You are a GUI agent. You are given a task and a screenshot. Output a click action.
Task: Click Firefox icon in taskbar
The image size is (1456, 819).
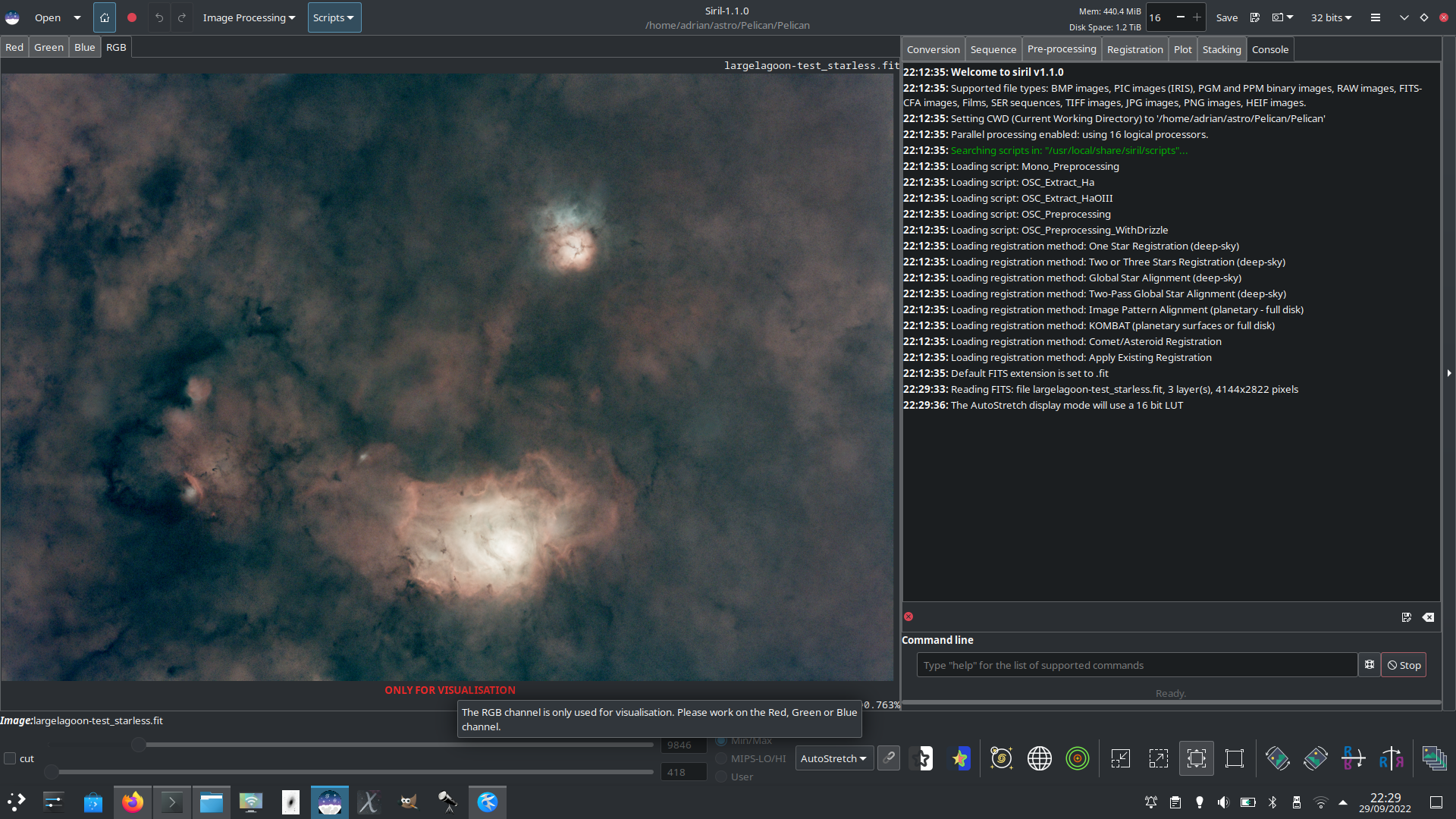click(x=131, y=801)
